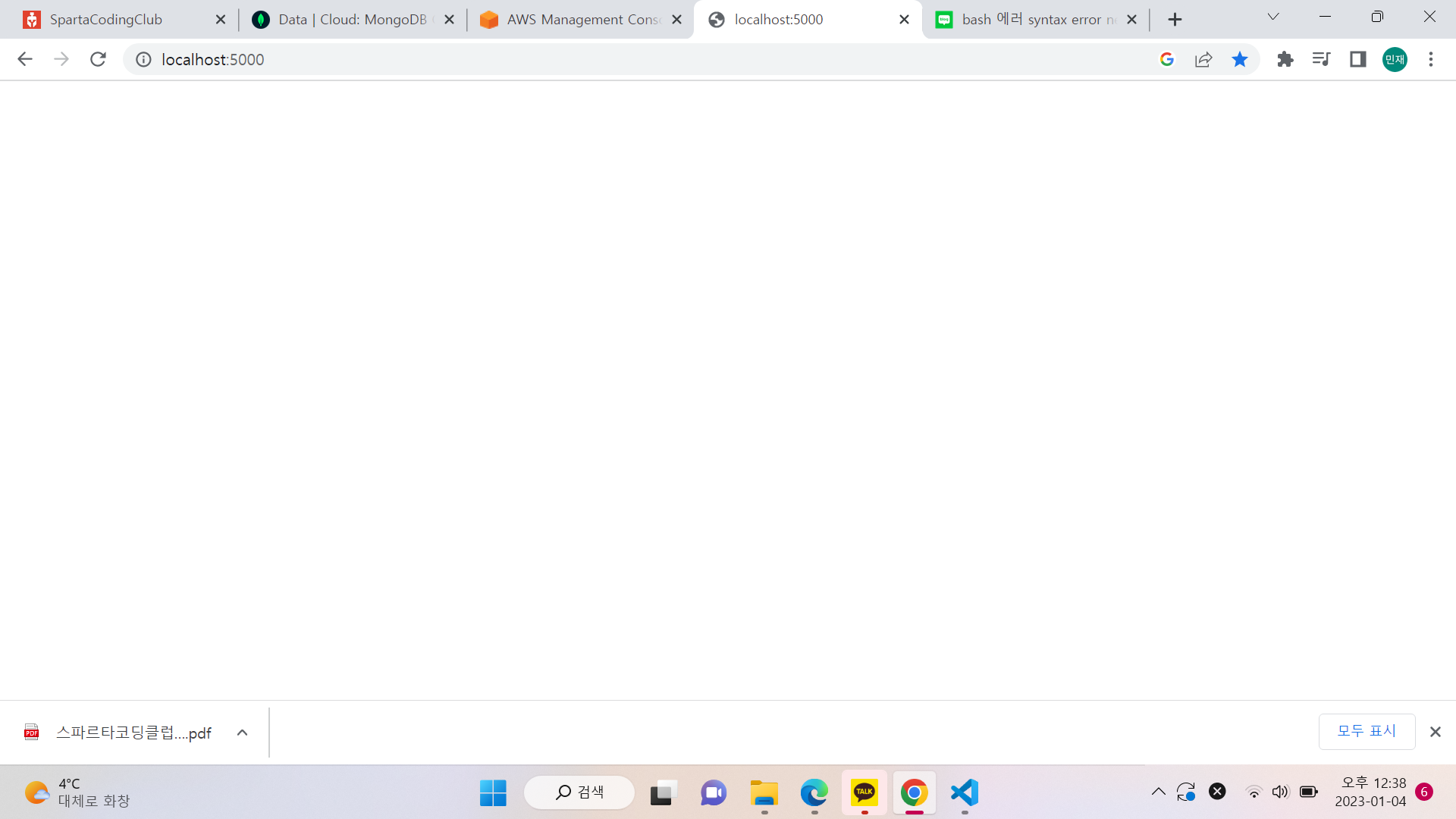Close the localhost:5000 tab

tap(905, 20)
